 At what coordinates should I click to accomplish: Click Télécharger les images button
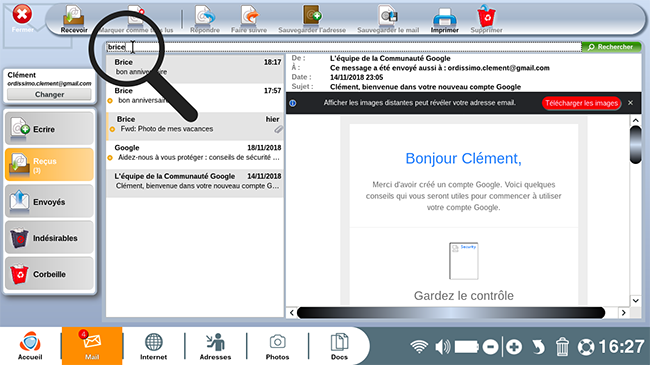(x=581, y=103)
